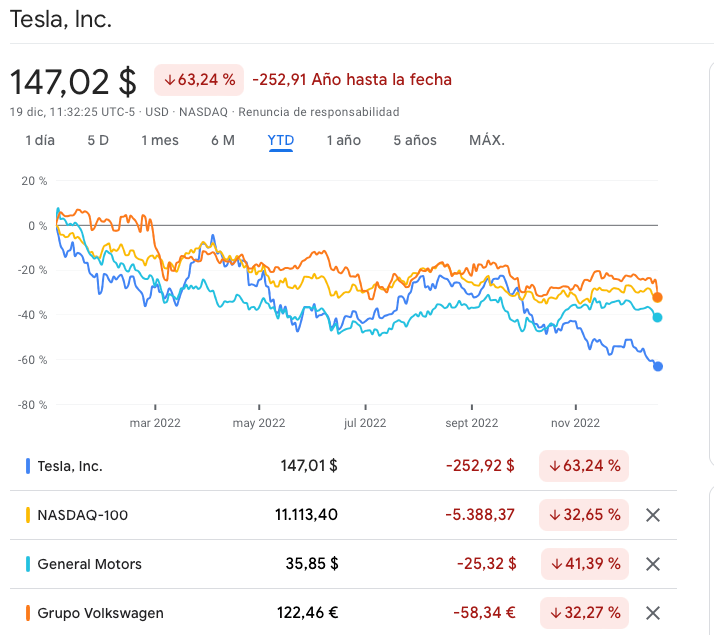Remove NASDAQ-100 comparison with its X icon
Viewport: 714px width, 635px height.
(x=653, y=515)
